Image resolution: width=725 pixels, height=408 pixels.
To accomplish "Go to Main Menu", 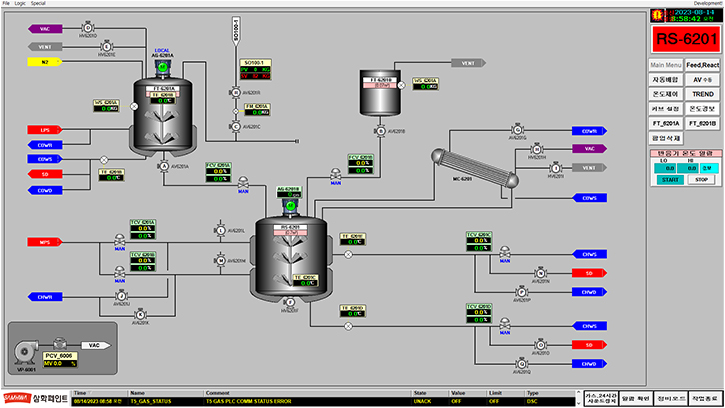I will 666,65.
